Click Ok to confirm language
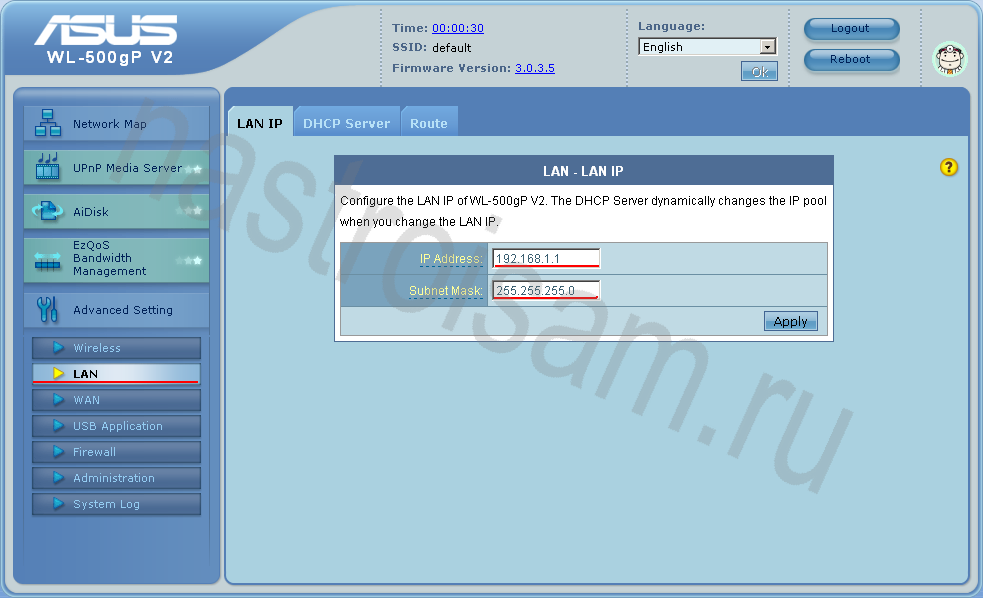985x600 pixels. [x=759, y=72]
